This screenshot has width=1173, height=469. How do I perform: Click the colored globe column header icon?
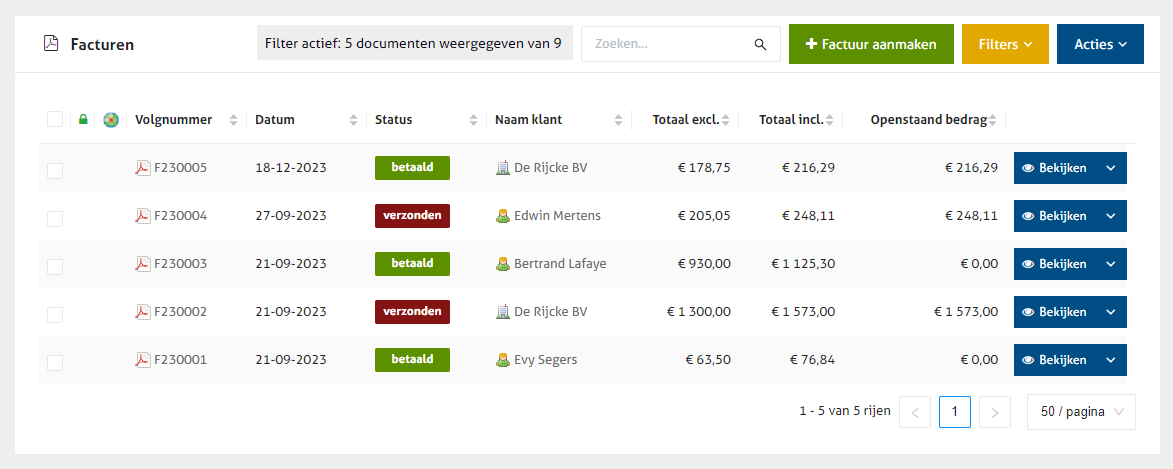(111, 120)
